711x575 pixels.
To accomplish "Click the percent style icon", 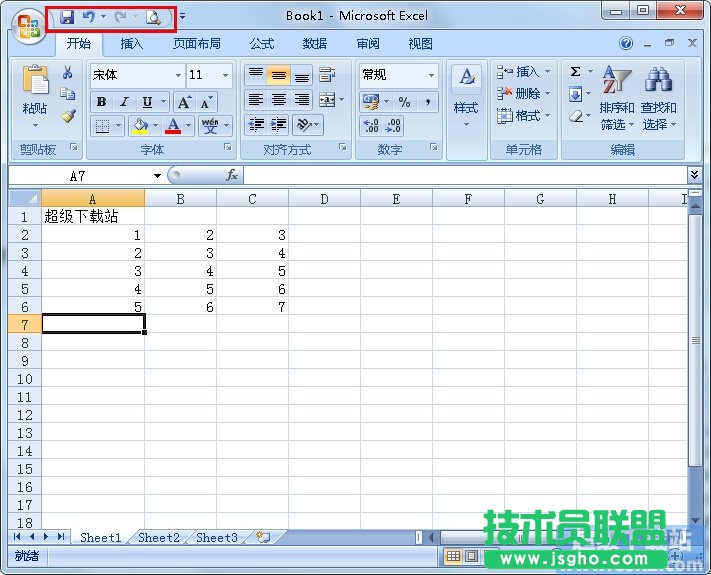I will pyautogui.click(x=404, y=102).
